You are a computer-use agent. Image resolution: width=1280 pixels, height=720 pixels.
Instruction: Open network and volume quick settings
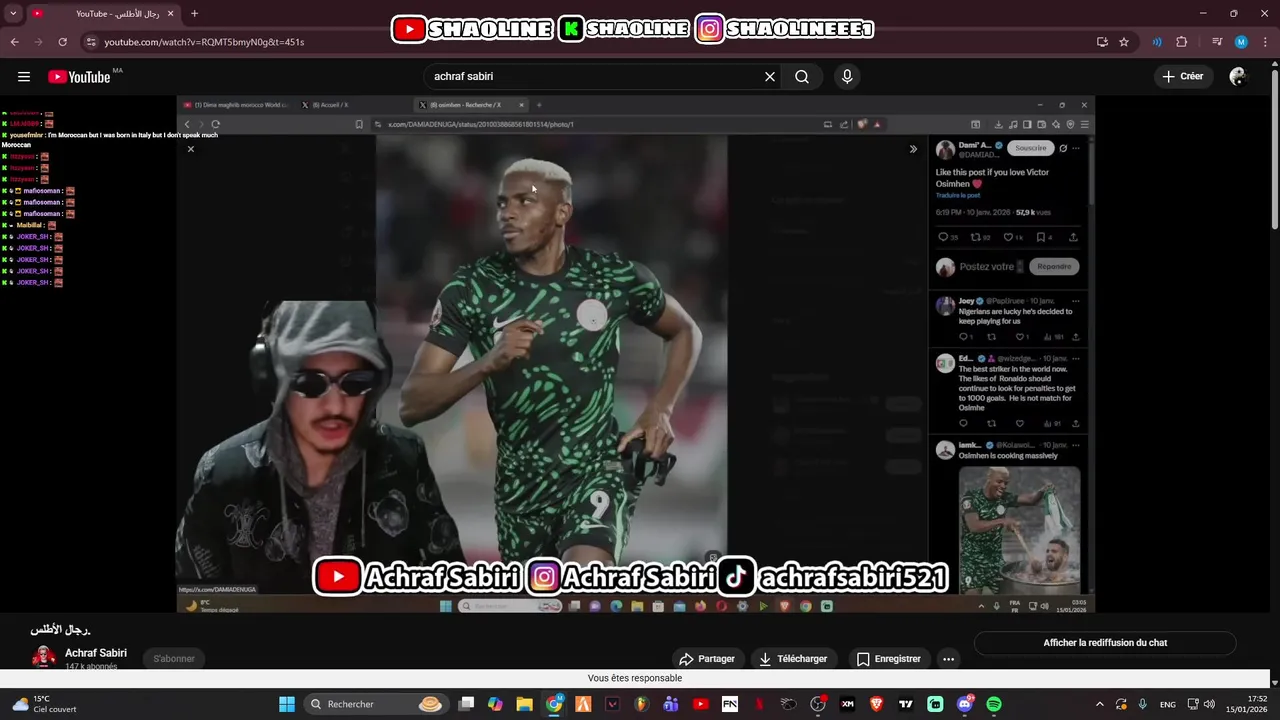point(1200,704)
